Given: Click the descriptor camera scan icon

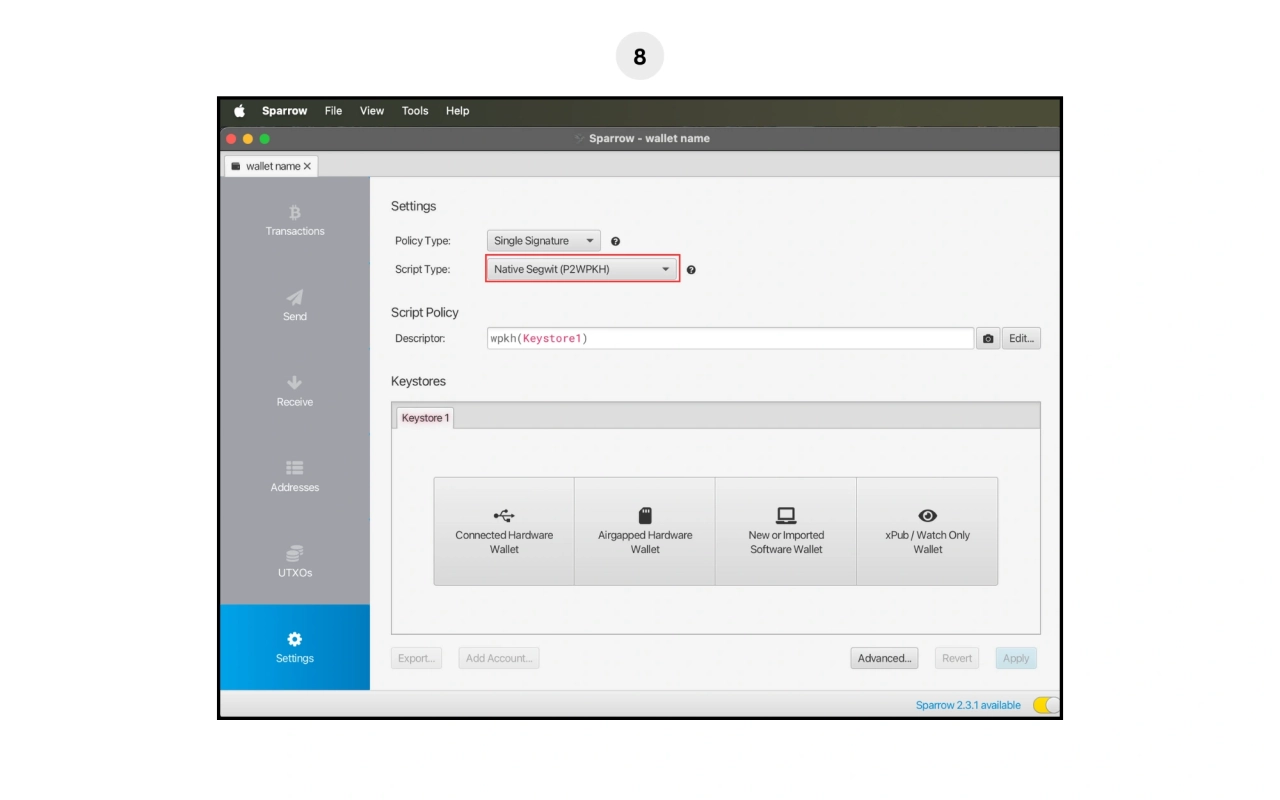Looking at the screenshot, I should tap(988, 339).
